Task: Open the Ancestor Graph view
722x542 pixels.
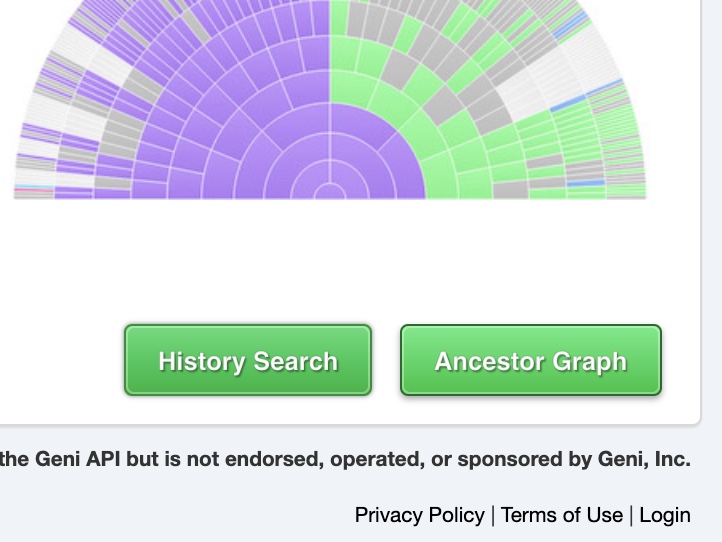Action: [x=531, y=360]
